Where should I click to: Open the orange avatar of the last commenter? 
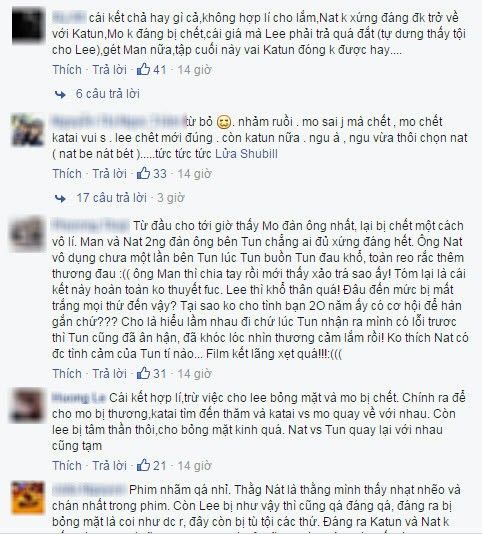coord(28,498)
